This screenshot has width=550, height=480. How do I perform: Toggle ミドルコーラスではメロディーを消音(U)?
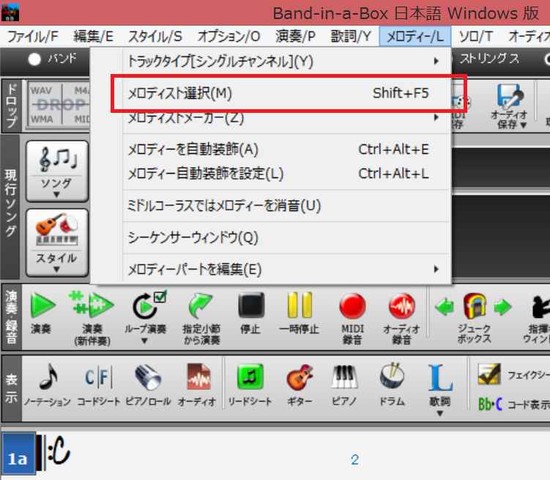point(287,206)
